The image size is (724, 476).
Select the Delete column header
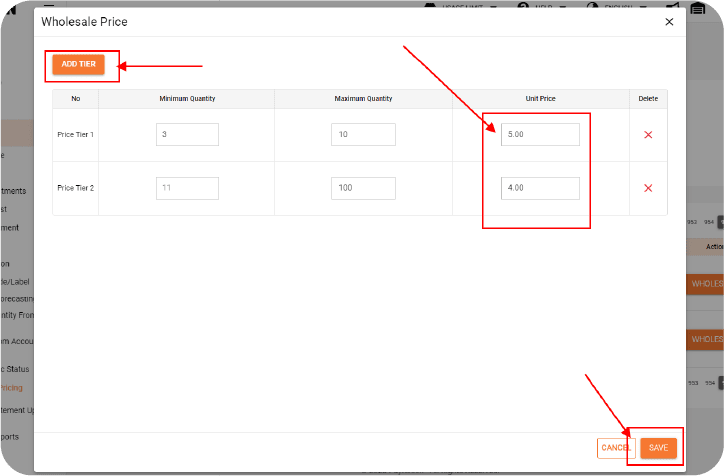tap(648, 99)
